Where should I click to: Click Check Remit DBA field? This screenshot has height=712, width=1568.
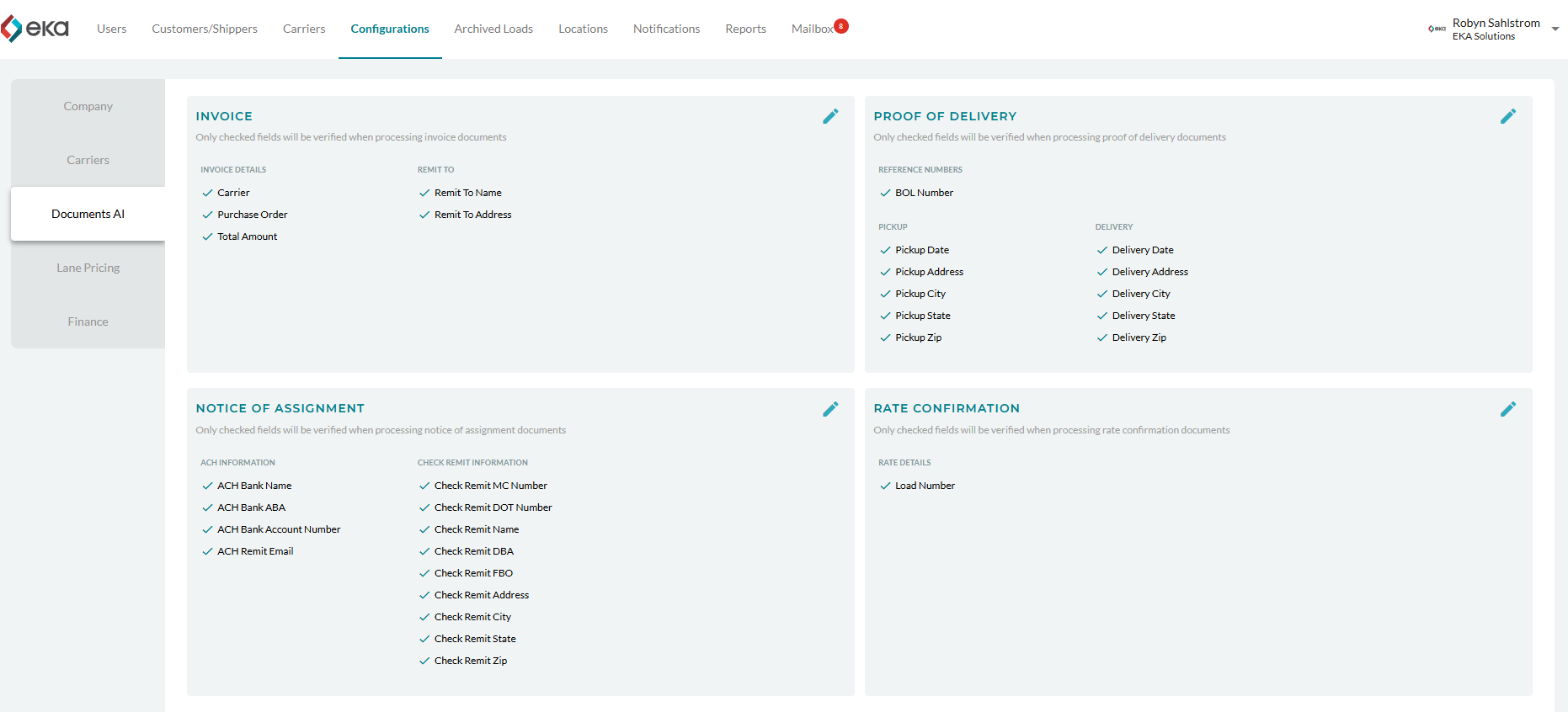[467, 551]
